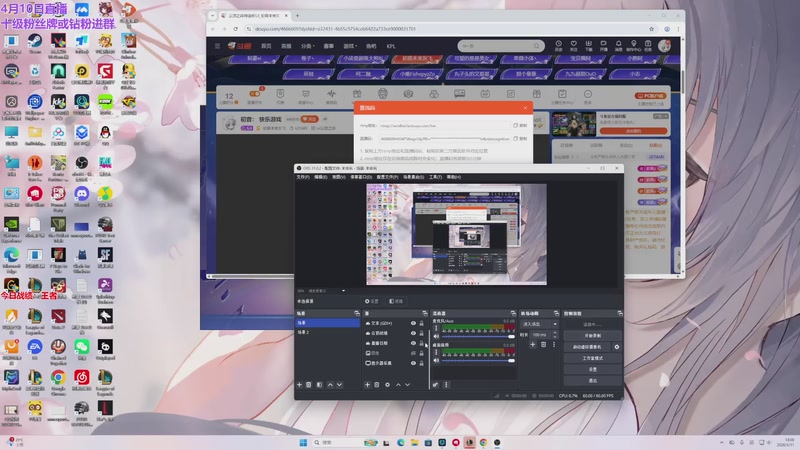
Task: Open Douyu follow heart icon in header
Action: [573, 45]
